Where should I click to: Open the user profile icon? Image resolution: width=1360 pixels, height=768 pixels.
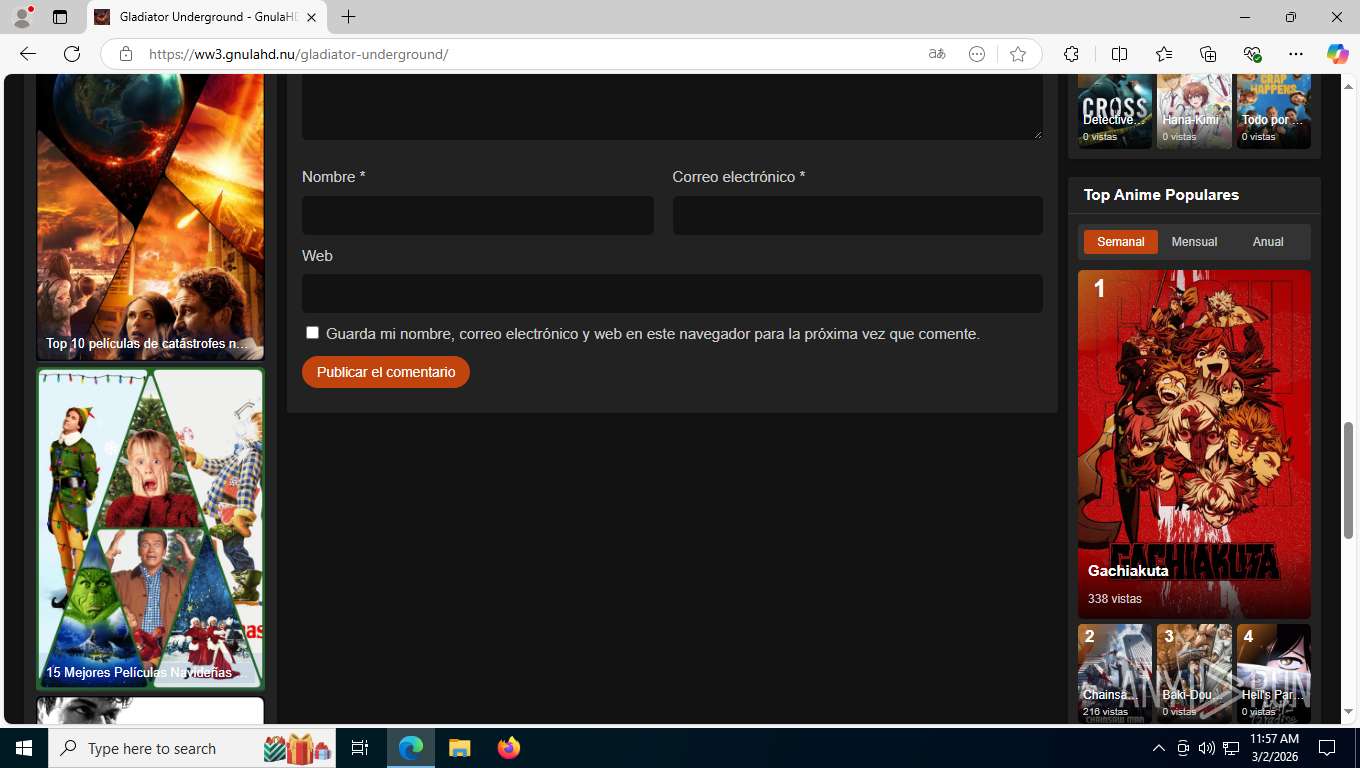click(x=22, y=17)
